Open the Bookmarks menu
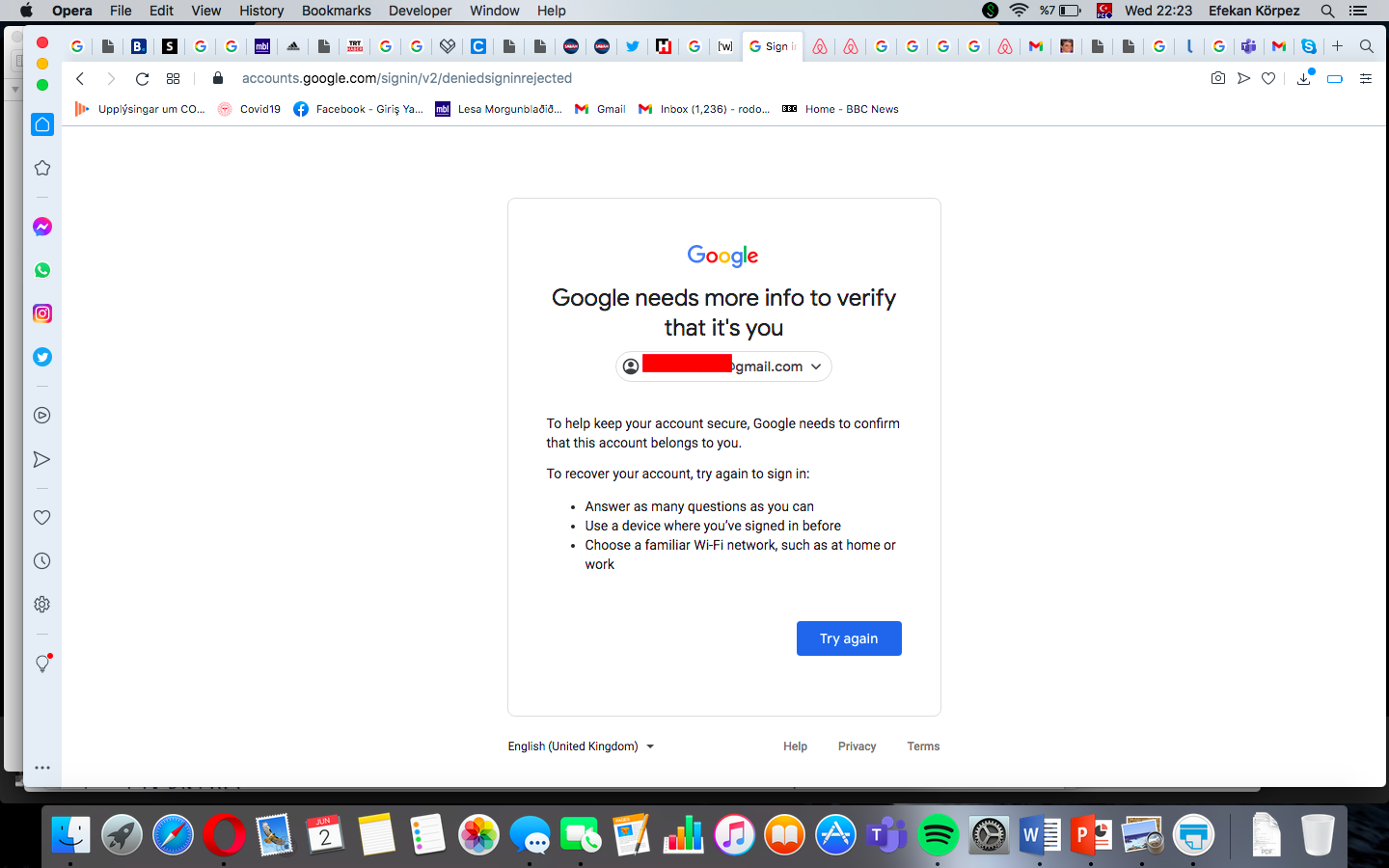This screenshot has height=868, width=1389. tap(336, 11)
